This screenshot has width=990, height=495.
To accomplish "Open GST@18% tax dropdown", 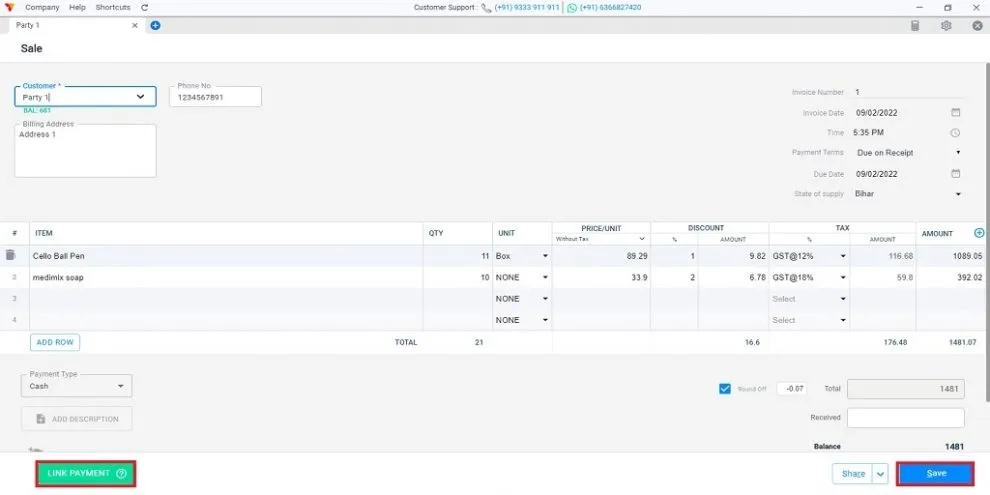I will coord(843,278).
